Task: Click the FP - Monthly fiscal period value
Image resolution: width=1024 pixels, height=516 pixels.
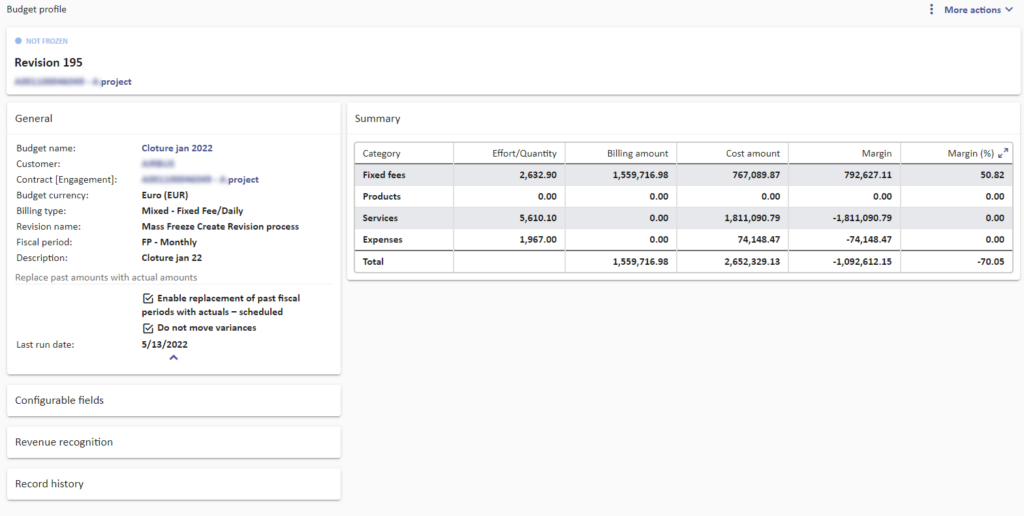Action: point(169,242)
